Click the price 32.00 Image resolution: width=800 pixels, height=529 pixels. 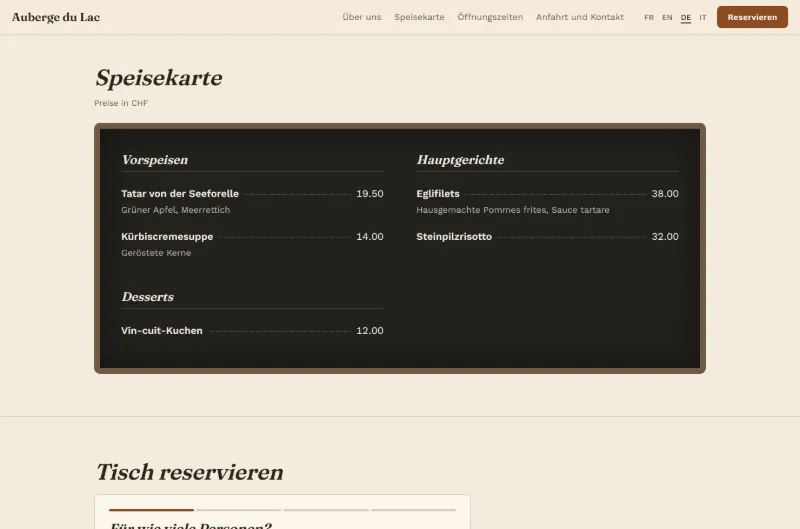pos(665,237)
